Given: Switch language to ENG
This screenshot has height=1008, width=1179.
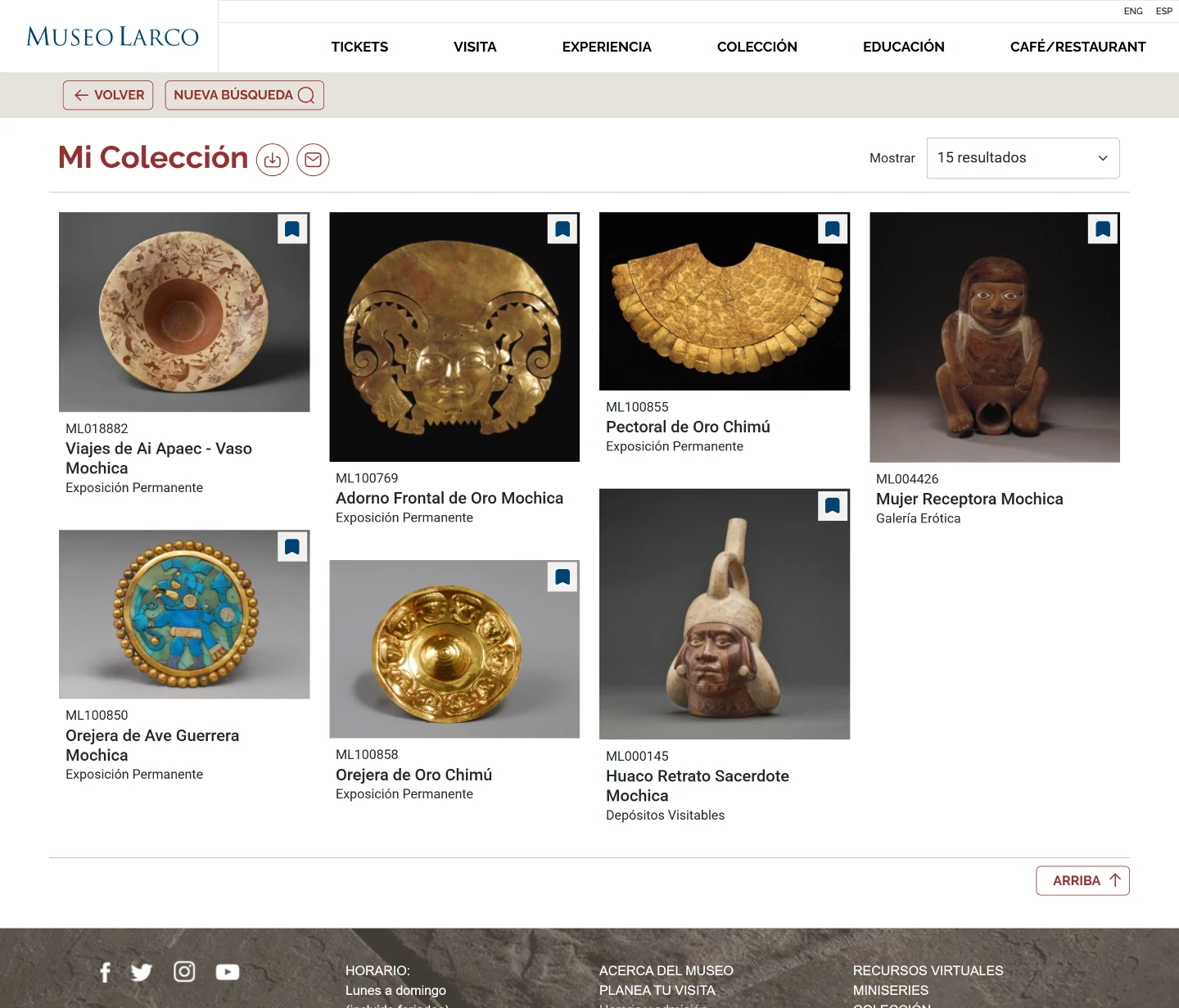Looking at the screenshot, I should (x=1133, y=11).
